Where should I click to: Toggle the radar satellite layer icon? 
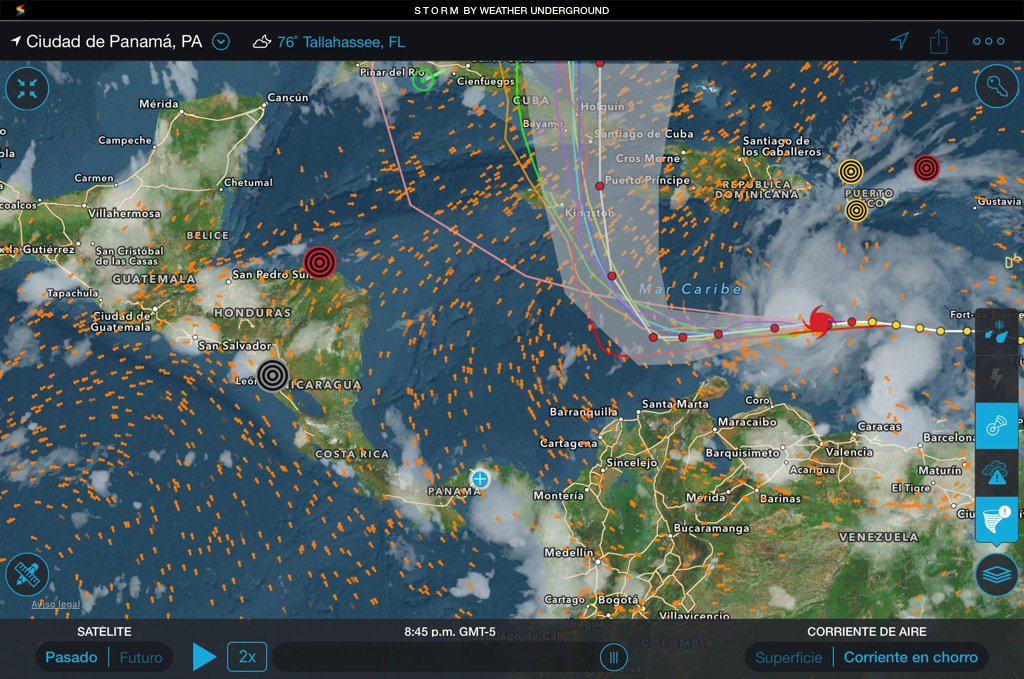[x=997, y=426]
